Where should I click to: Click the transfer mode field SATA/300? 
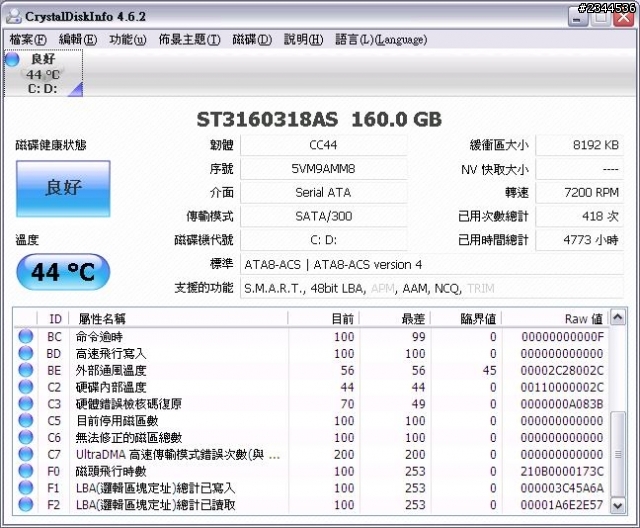point(323,216)
